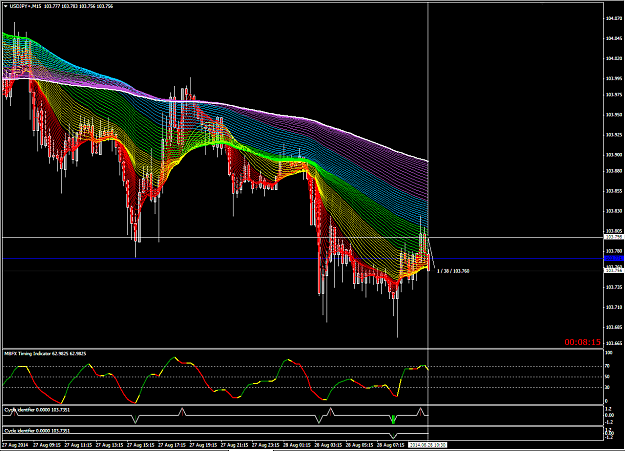The height and width of the screenshot is (451, 625).
Task: Click '27 Aug 19:15' on the time axis
Action: point(203,445)
